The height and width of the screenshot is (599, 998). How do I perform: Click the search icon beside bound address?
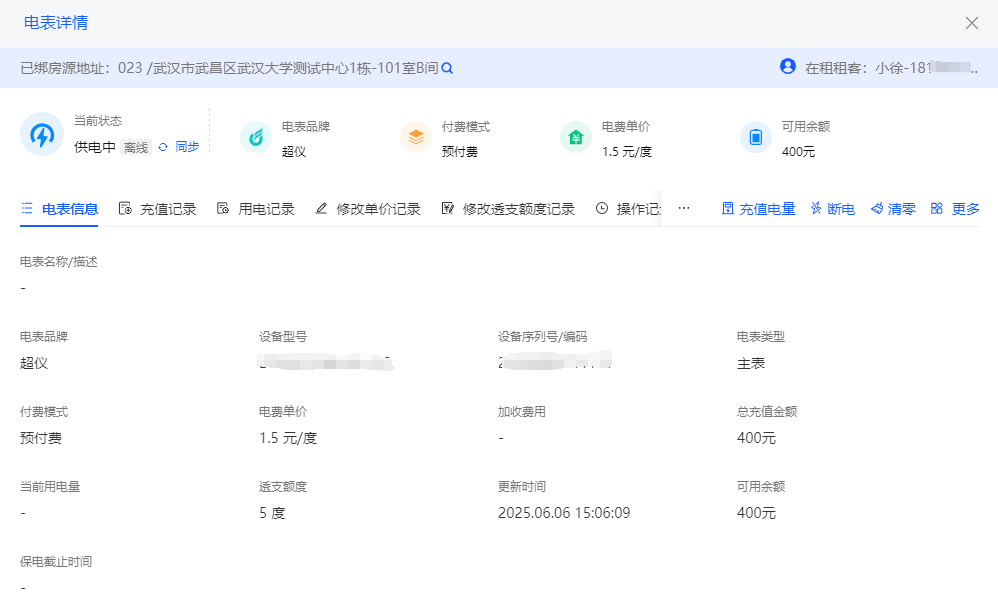[448, 68]
